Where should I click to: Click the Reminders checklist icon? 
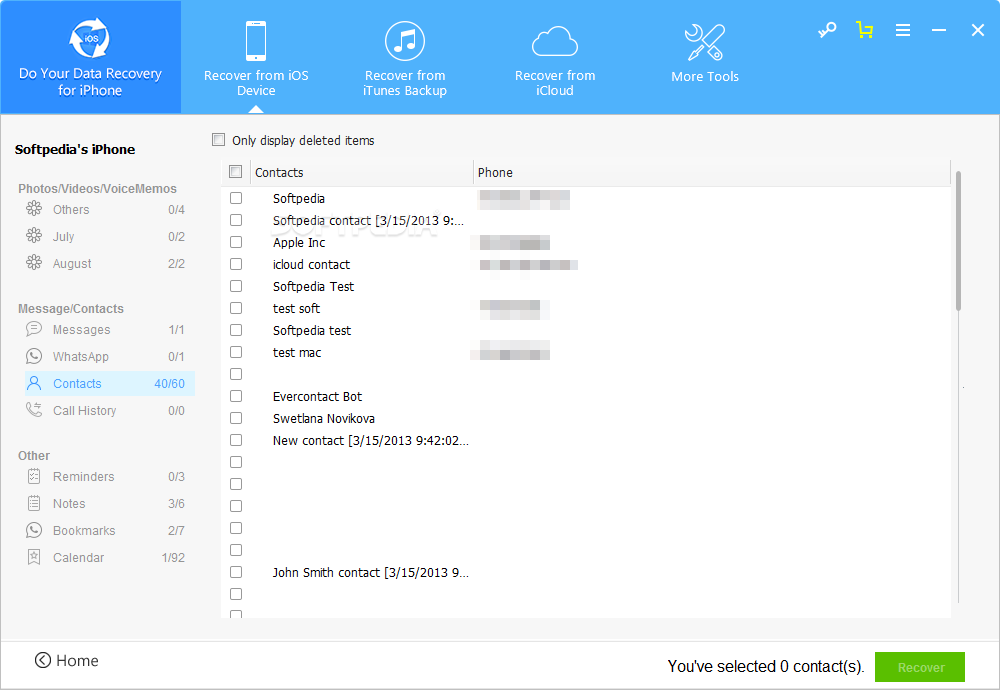[x=34, y=476]
